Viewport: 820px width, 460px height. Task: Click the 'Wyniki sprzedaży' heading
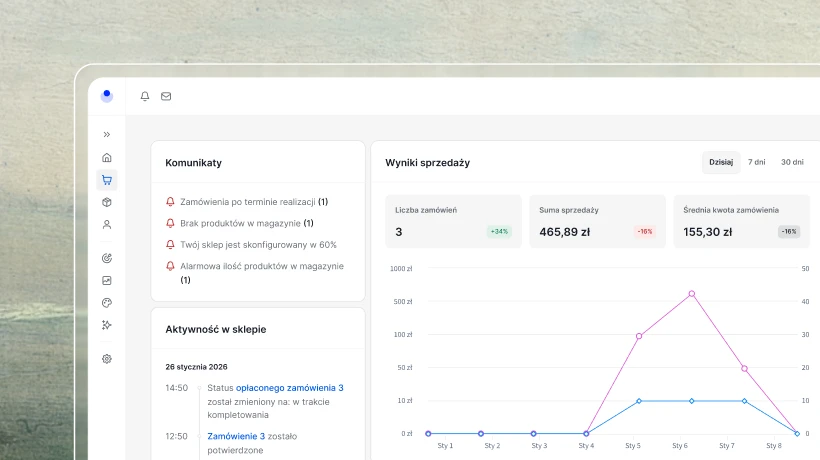click(427, 163)
